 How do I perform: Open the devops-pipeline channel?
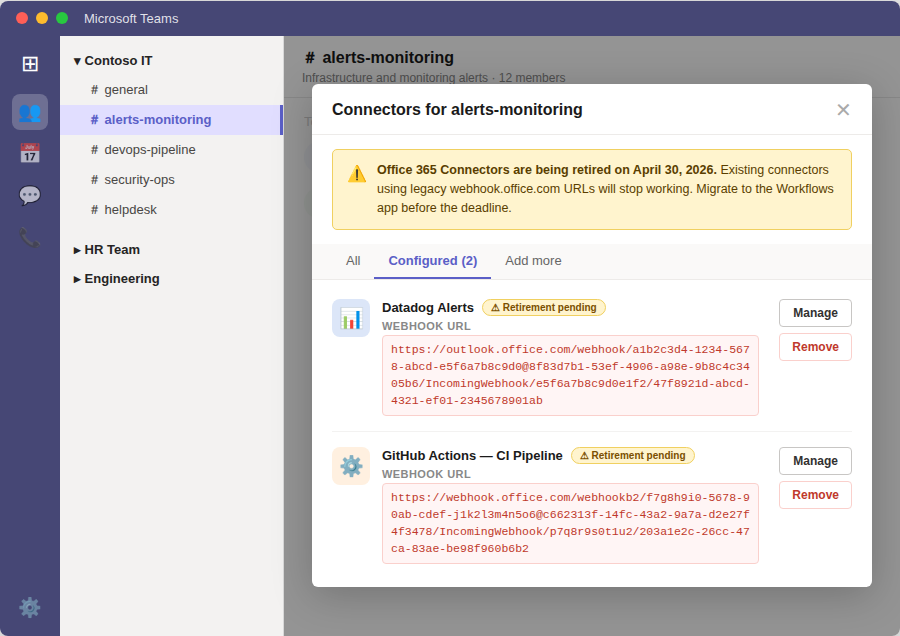172,150
